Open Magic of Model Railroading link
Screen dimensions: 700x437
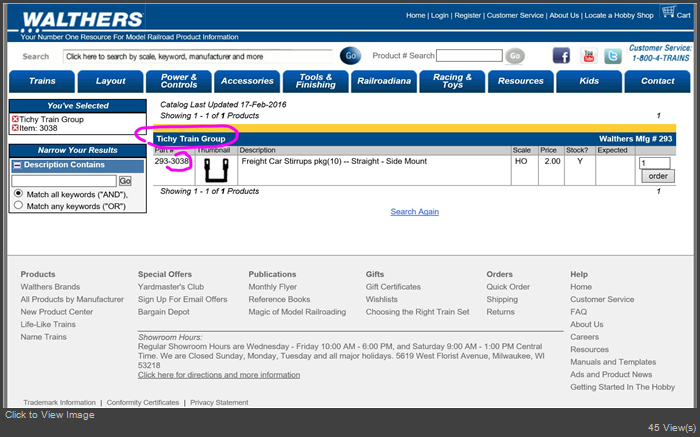pyautogui.click(x=297, y=312)
